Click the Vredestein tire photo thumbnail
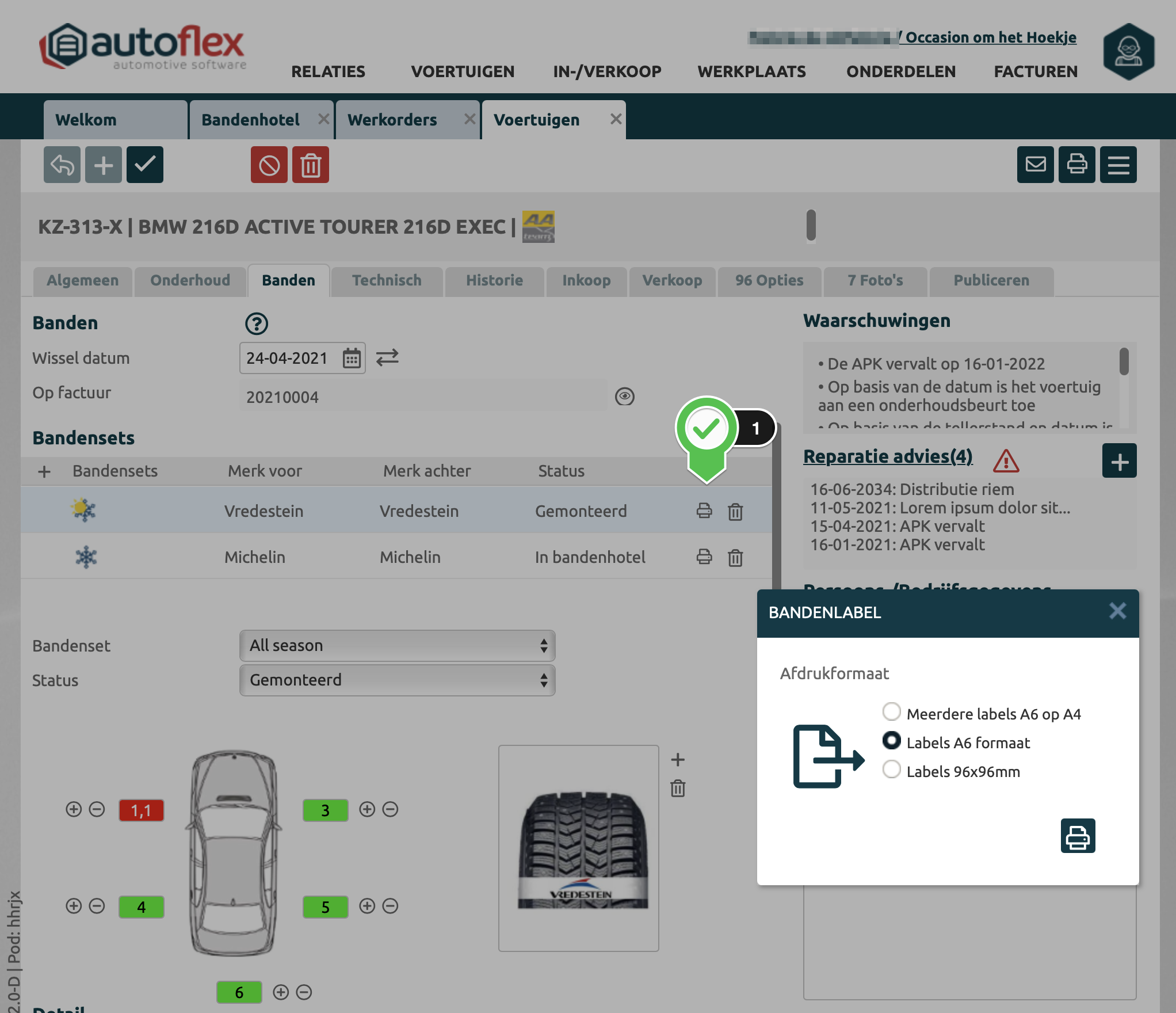 click(x=578, y=848)
